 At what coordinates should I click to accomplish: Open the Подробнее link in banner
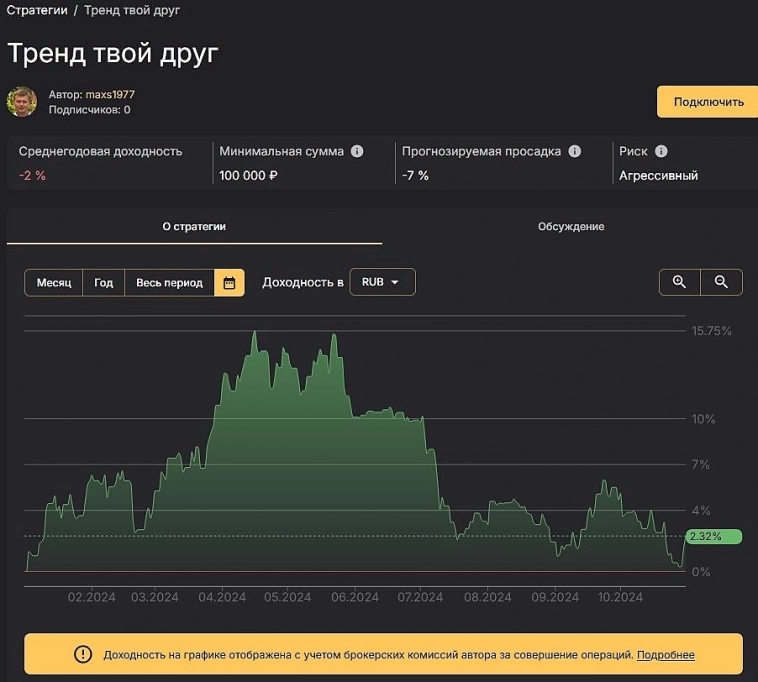tap(666, 655)
